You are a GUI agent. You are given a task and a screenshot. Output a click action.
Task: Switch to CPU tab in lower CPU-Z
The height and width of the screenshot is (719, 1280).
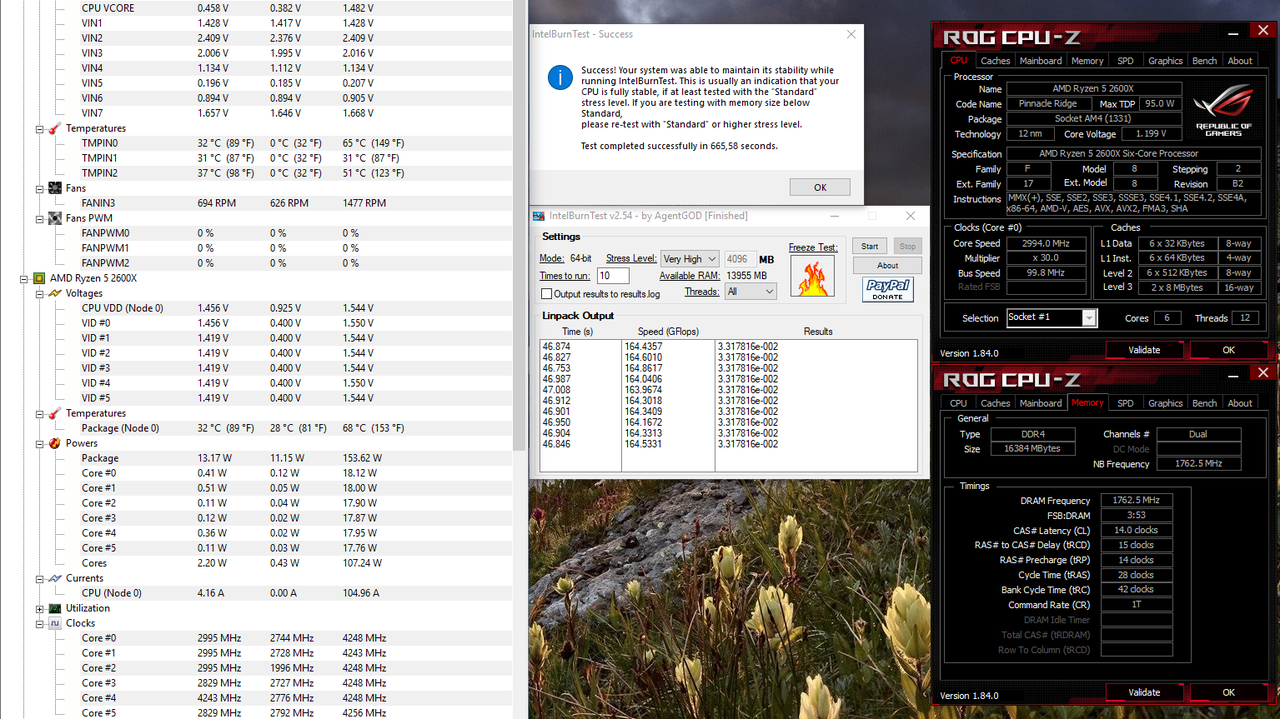[958, 403]
